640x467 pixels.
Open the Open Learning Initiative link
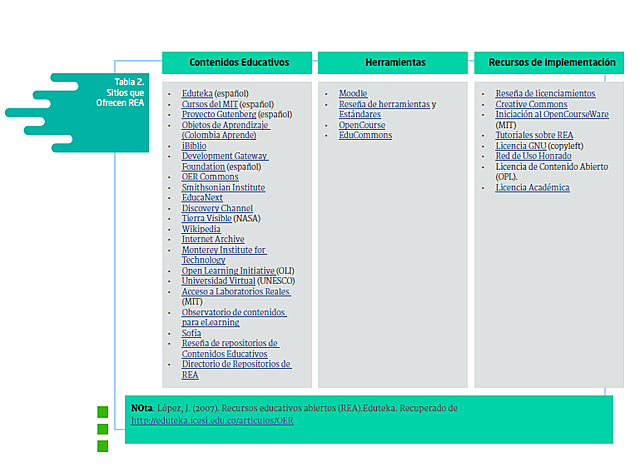tap(228, 271)
